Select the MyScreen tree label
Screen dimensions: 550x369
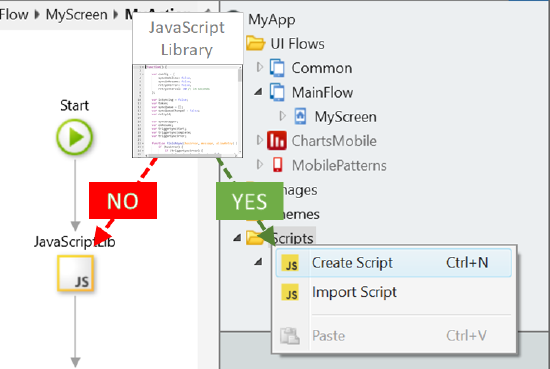[x=346, y=117]
